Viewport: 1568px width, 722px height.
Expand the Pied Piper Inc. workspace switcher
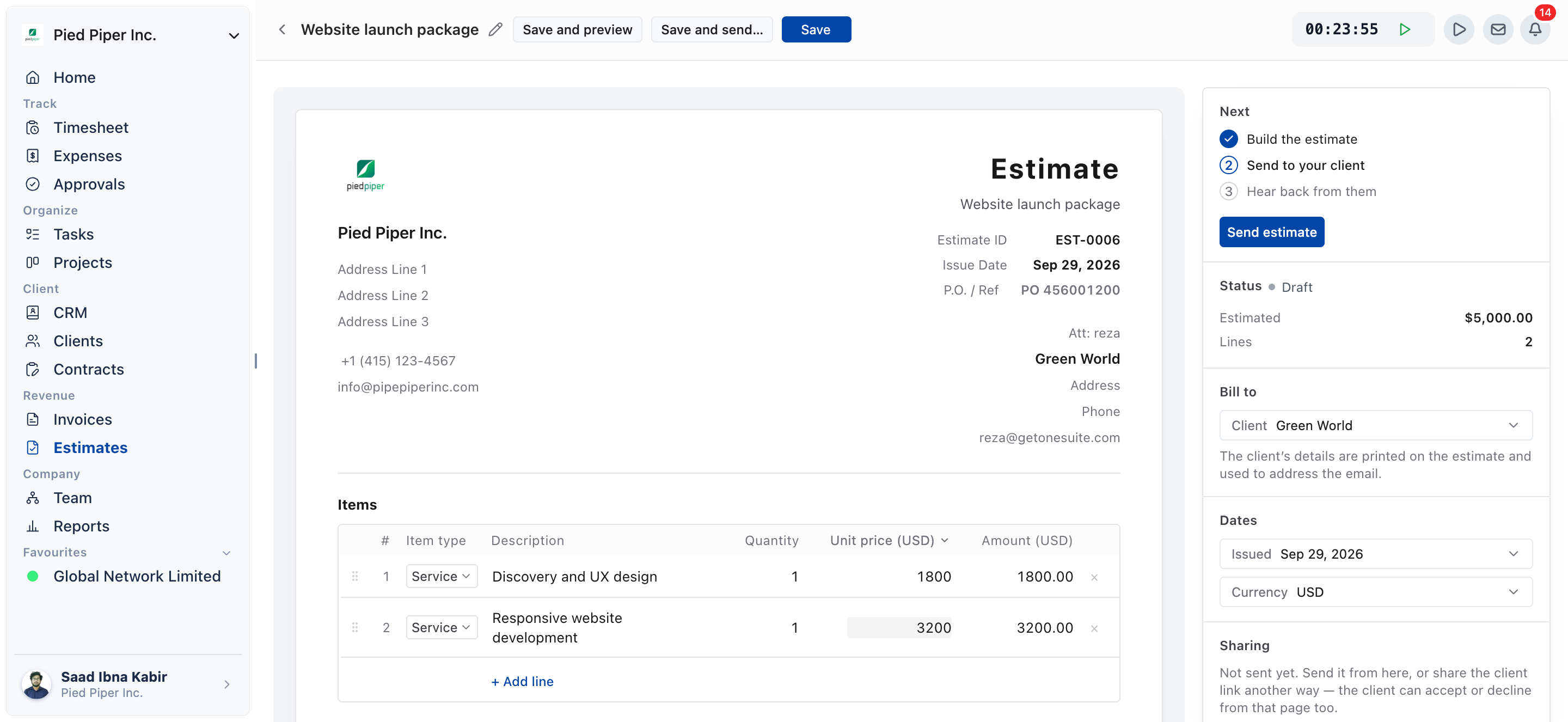[233, 36]
